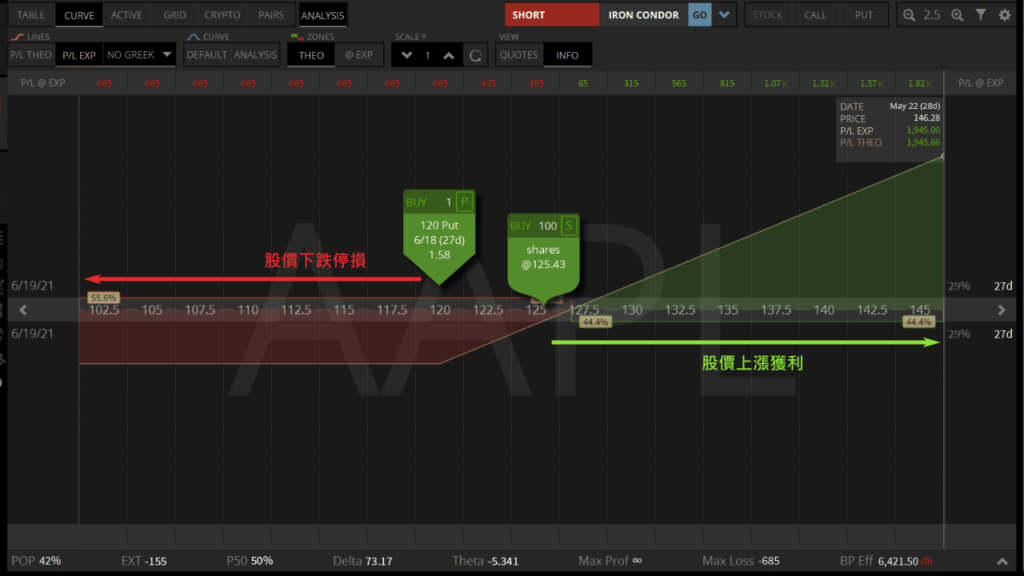
Task: Open the ANALYSIS tab
Action: [323, 15]
